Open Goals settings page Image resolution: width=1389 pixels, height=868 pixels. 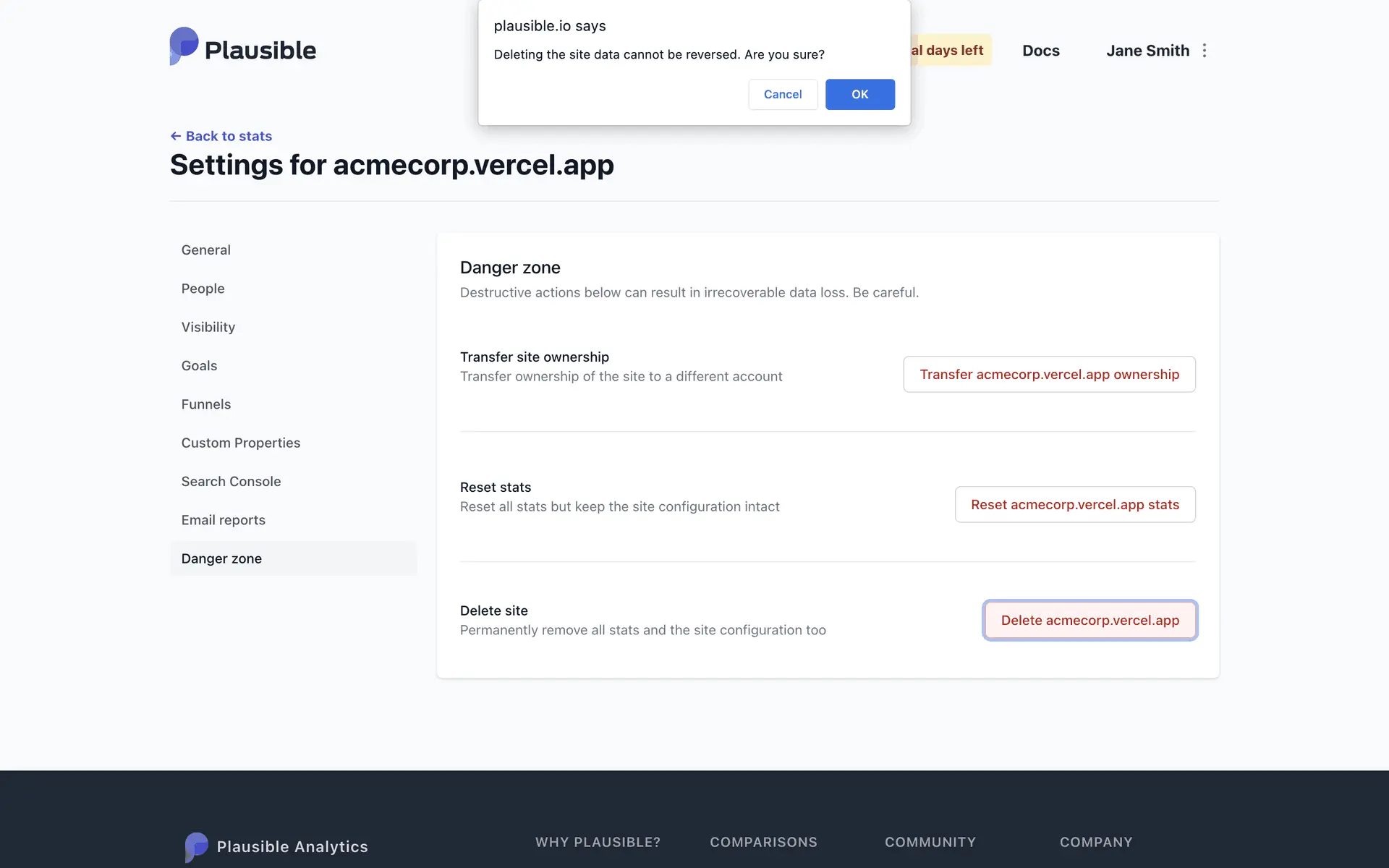coord(200,366)
